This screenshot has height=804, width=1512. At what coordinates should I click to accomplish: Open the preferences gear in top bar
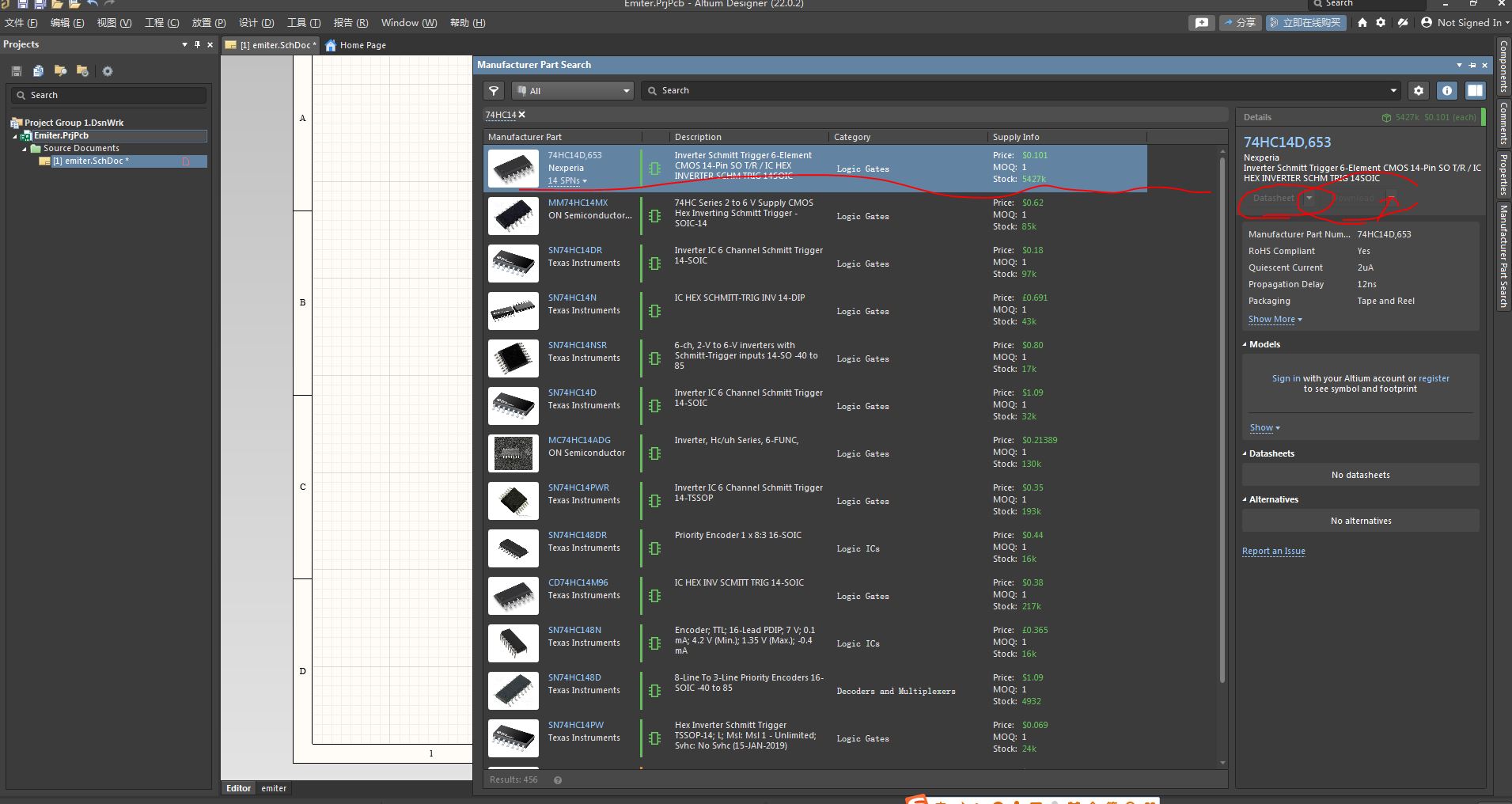pyautogui.click(x=1381, y=23)
